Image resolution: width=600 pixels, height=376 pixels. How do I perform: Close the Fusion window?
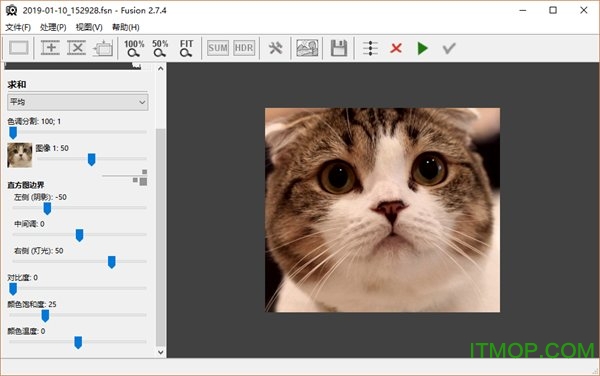tap(584, 10)
